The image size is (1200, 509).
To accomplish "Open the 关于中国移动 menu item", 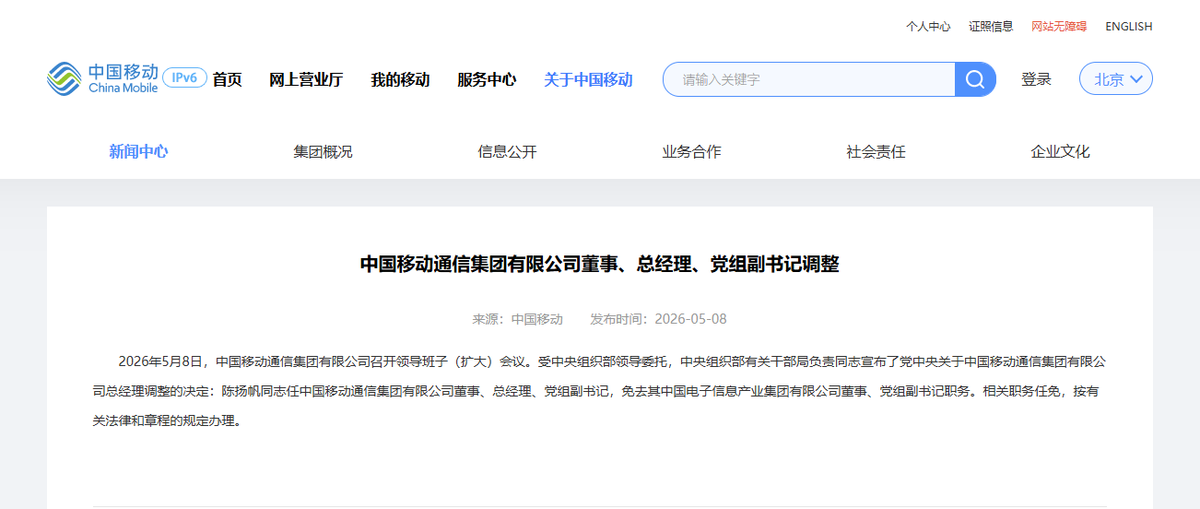I will click(588, 80).
